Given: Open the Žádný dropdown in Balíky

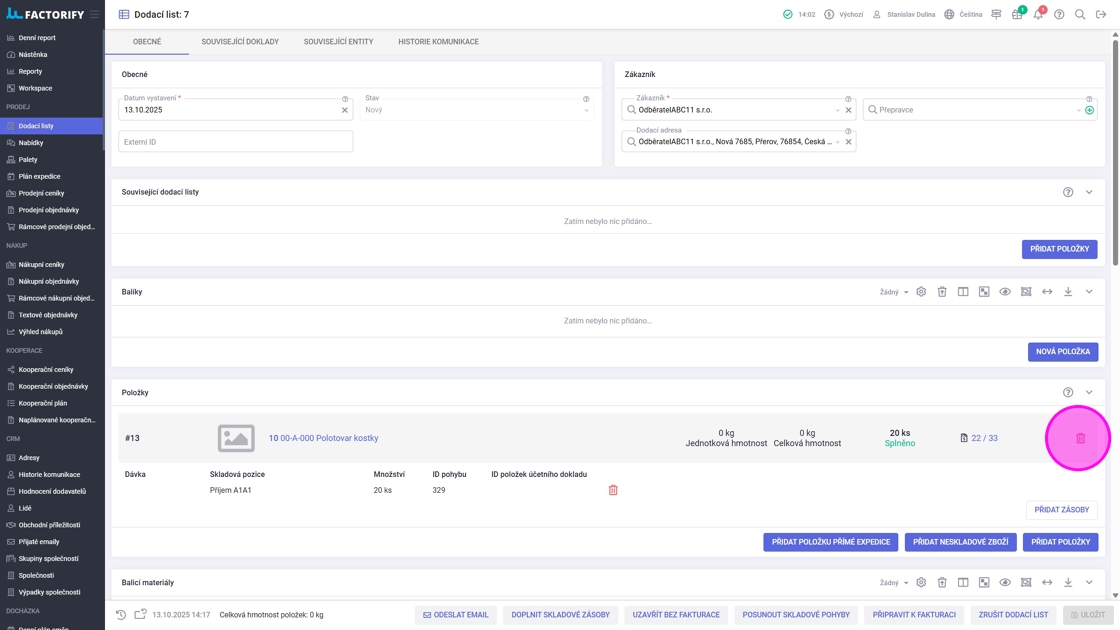Looking at the screenshot, I should pyautogui.click(x=894, y=292).
